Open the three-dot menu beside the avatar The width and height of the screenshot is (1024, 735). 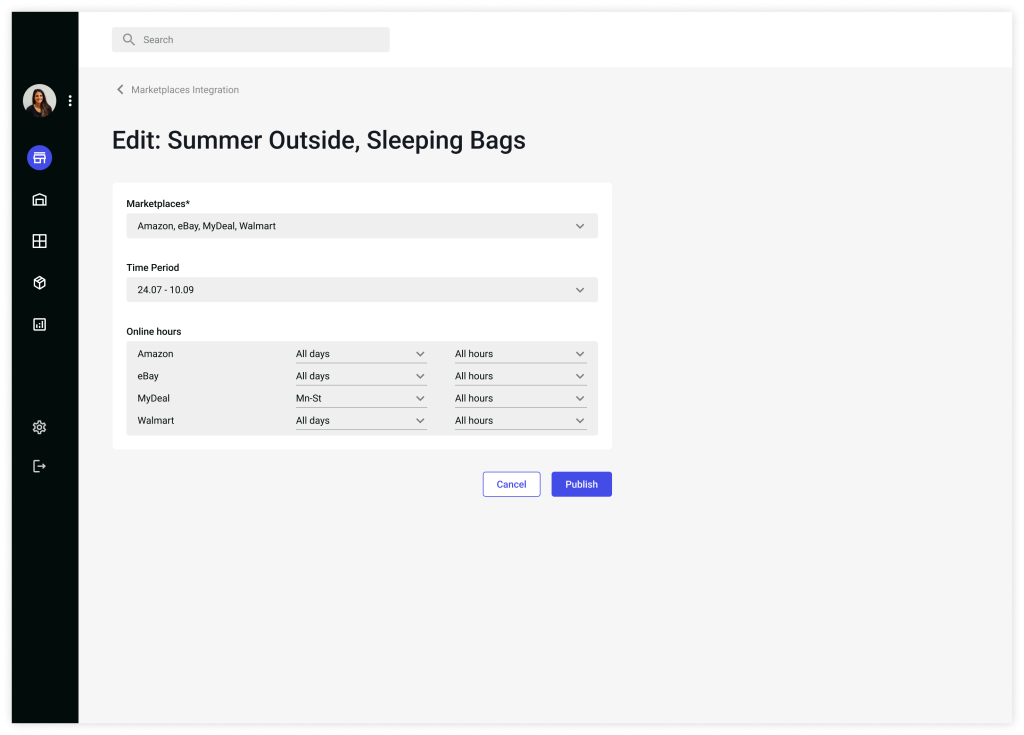coord(69,100)
